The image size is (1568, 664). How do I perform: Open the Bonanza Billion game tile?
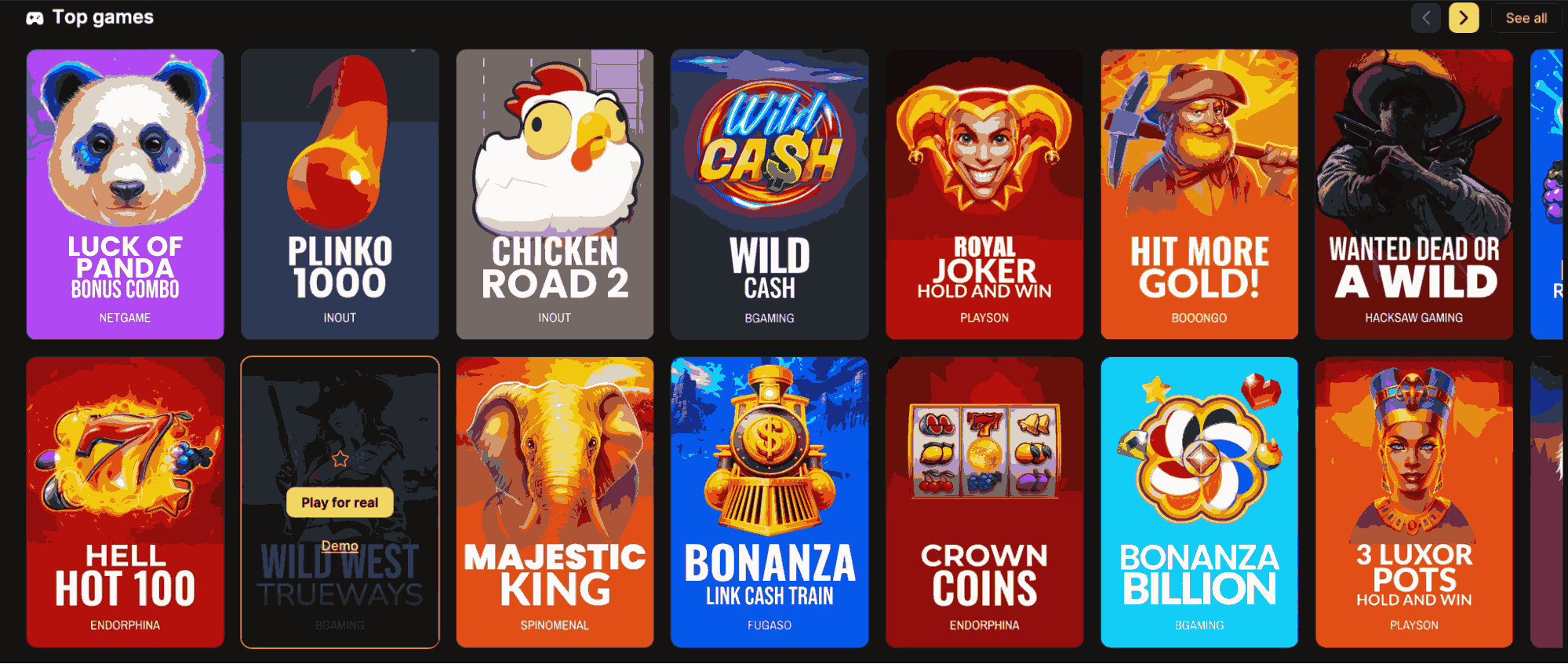pyautogui.click(x=1199, y=502)
